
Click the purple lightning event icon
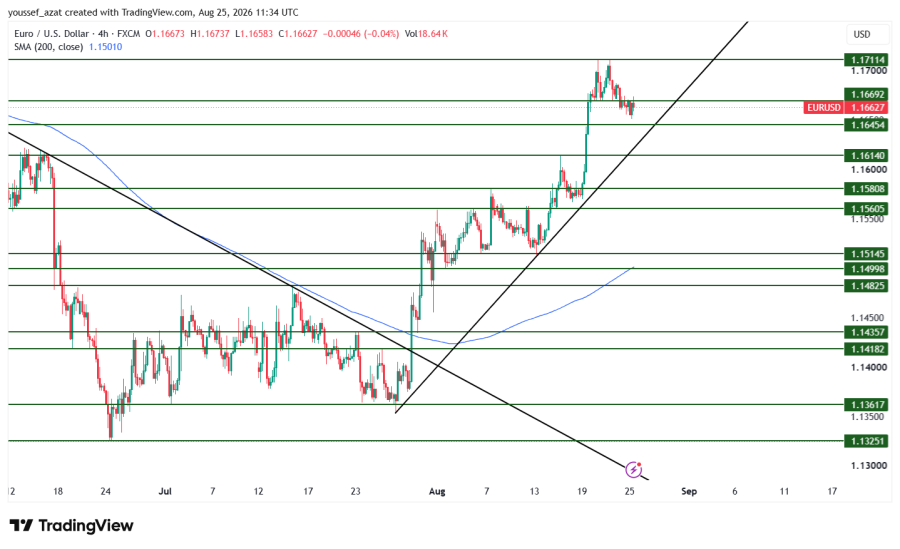633,470
